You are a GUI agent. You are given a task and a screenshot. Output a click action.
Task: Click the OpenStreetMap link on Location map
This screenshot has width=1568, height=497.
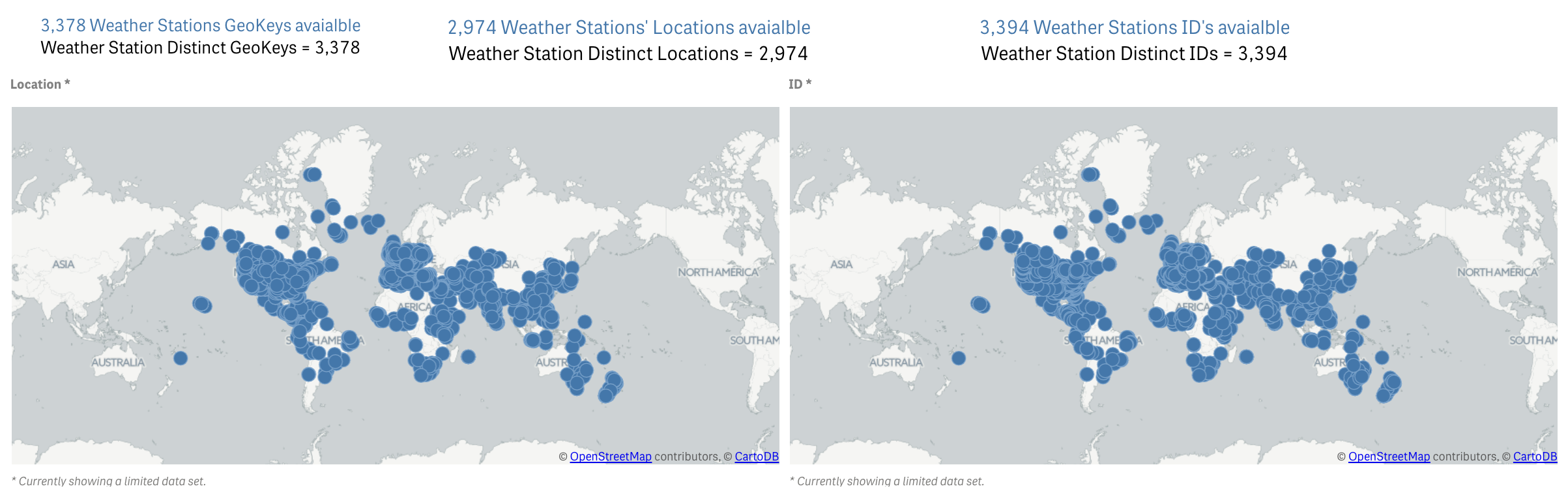point(611,457)
